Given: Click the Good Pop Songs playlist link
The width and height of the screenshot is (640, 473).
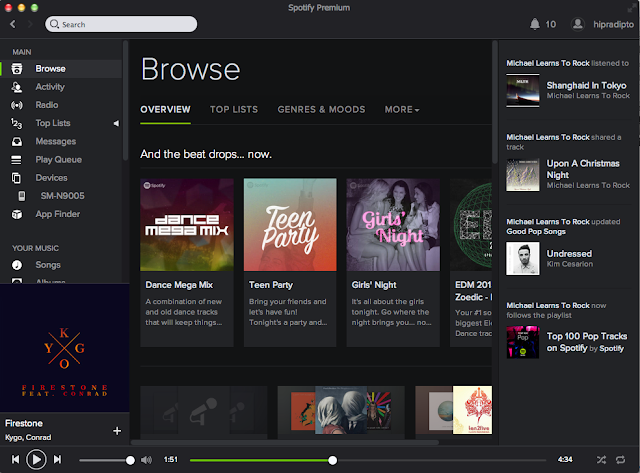Looking at the screenshot, I should [x=536, y=231].
